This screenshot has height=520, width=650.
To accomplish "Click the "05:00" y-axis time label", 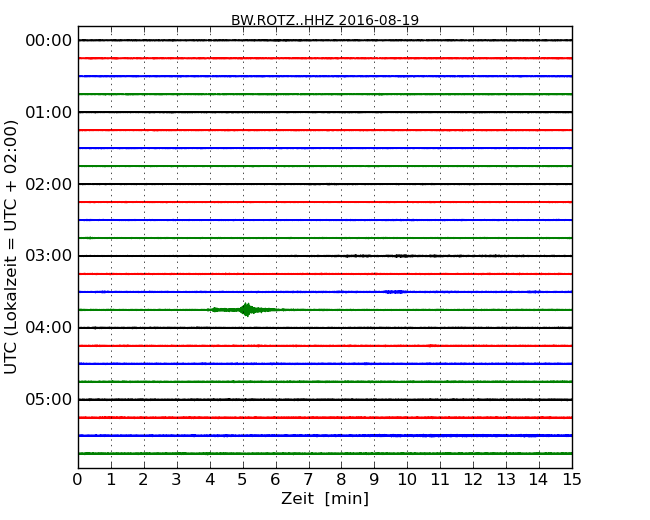I will coord(49,399).
